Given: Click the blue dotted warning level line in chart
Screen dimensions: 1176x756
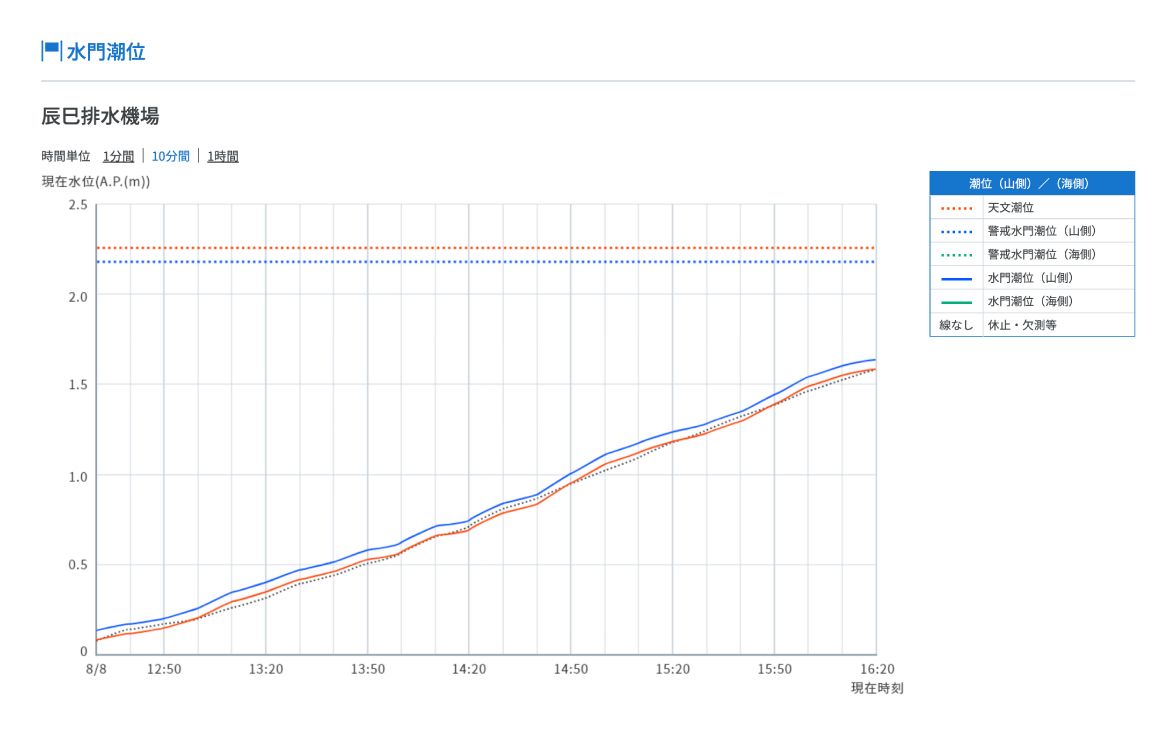Looking at the screenshot, I should [x=486, y=262].
